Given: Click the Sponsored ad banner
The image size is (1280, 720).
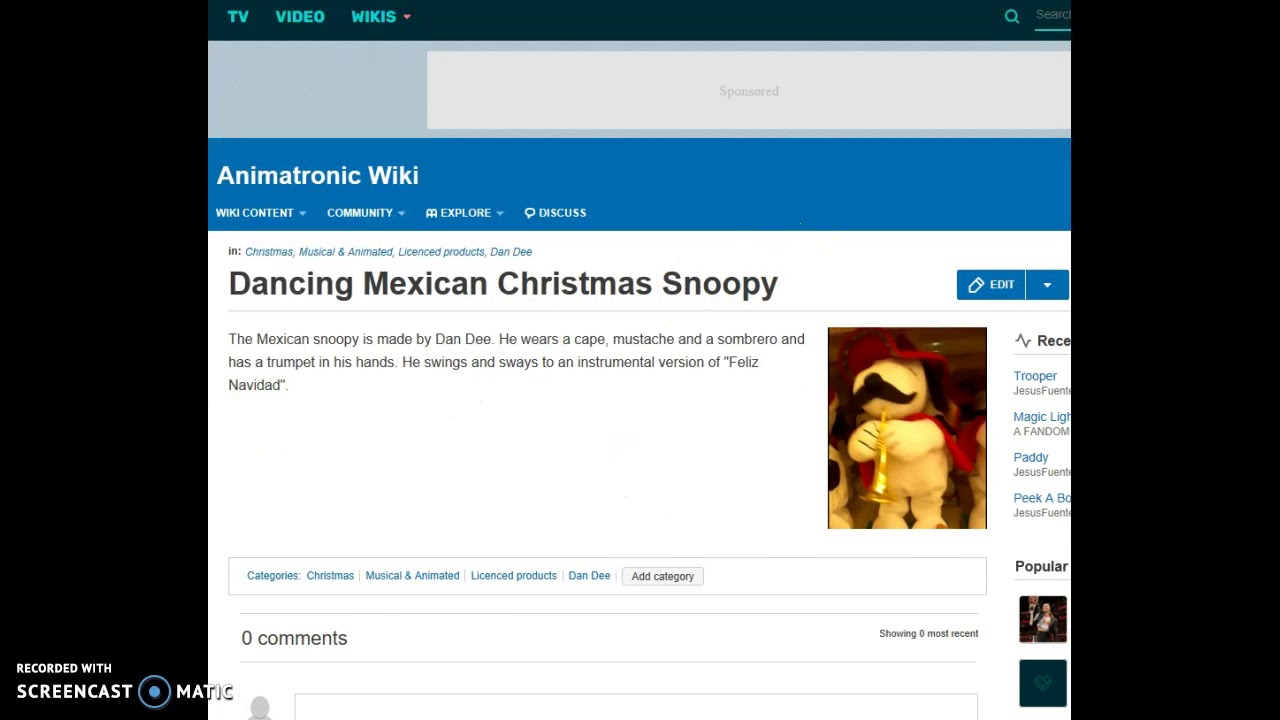Looking at the screenshot, I should click(x=748, y=90).
